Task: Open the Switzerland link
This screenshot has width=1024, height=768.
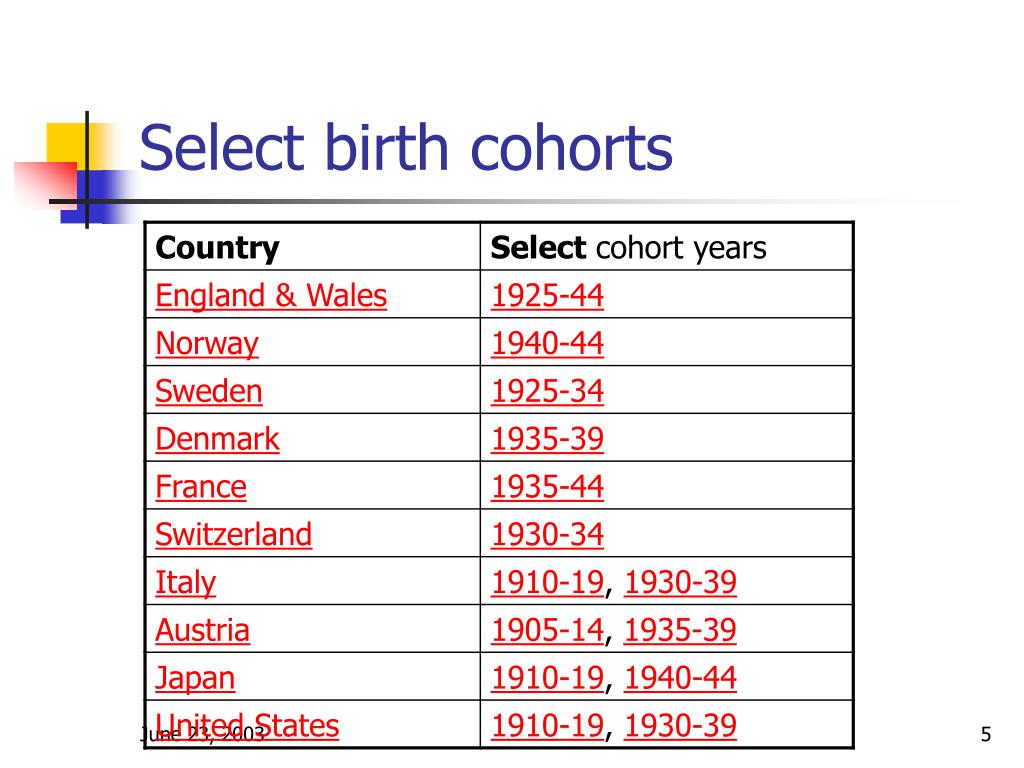Action: coord(234,534)
